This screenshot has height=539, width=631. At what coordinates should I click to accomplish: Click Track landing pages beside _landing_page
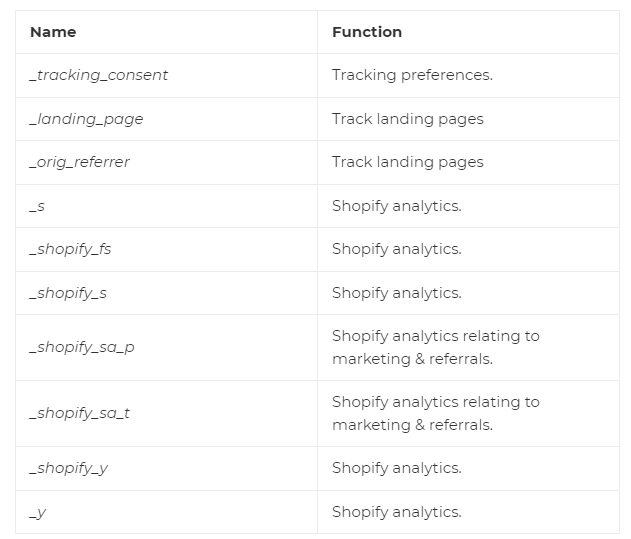pos(407,119)
